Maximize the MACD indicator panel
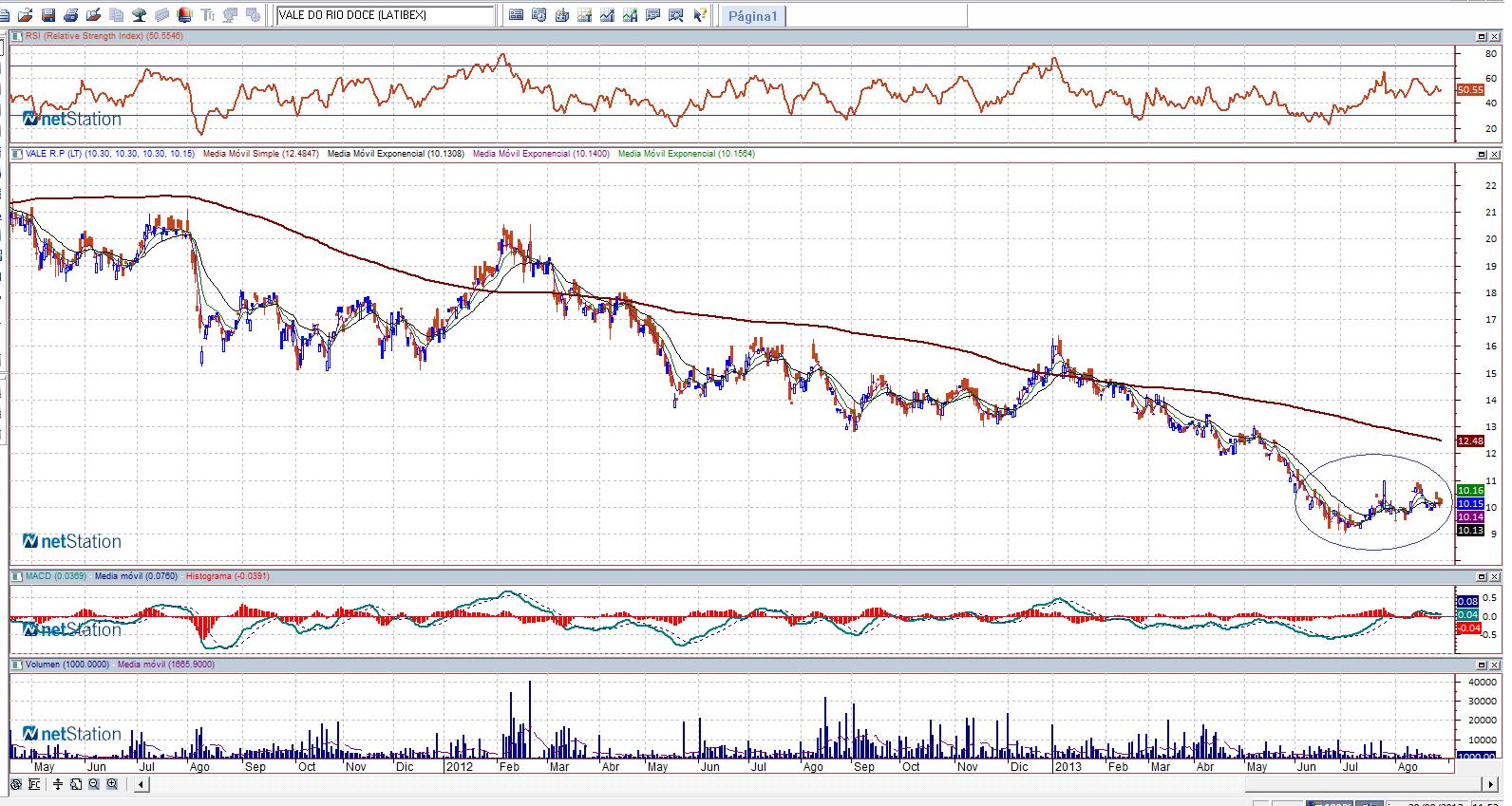 (x=1482, y=576)
